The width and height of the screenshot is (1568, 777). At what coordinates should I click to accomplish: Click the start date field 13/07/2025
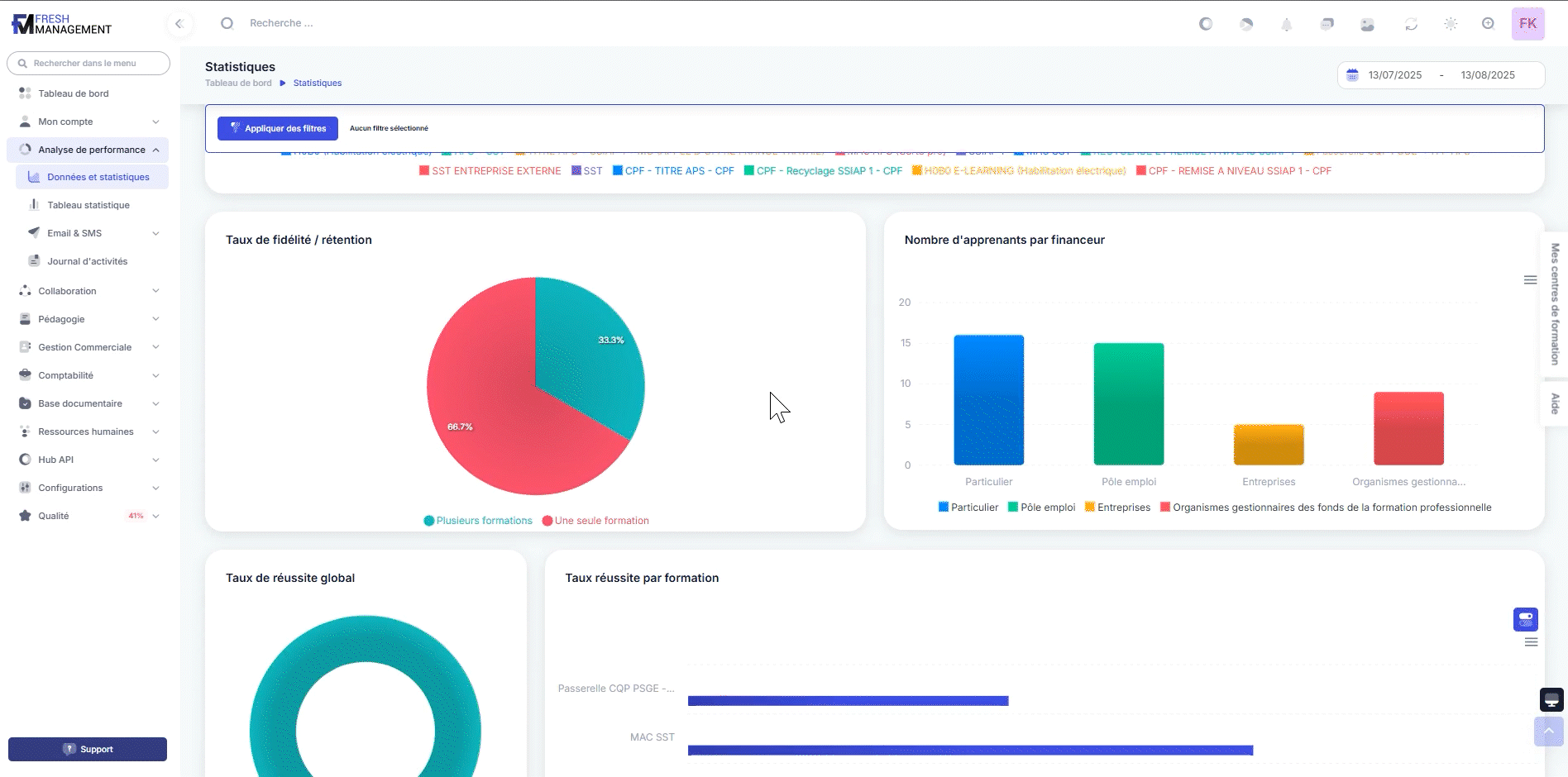pyautogui.click(x=1394, y=75)
